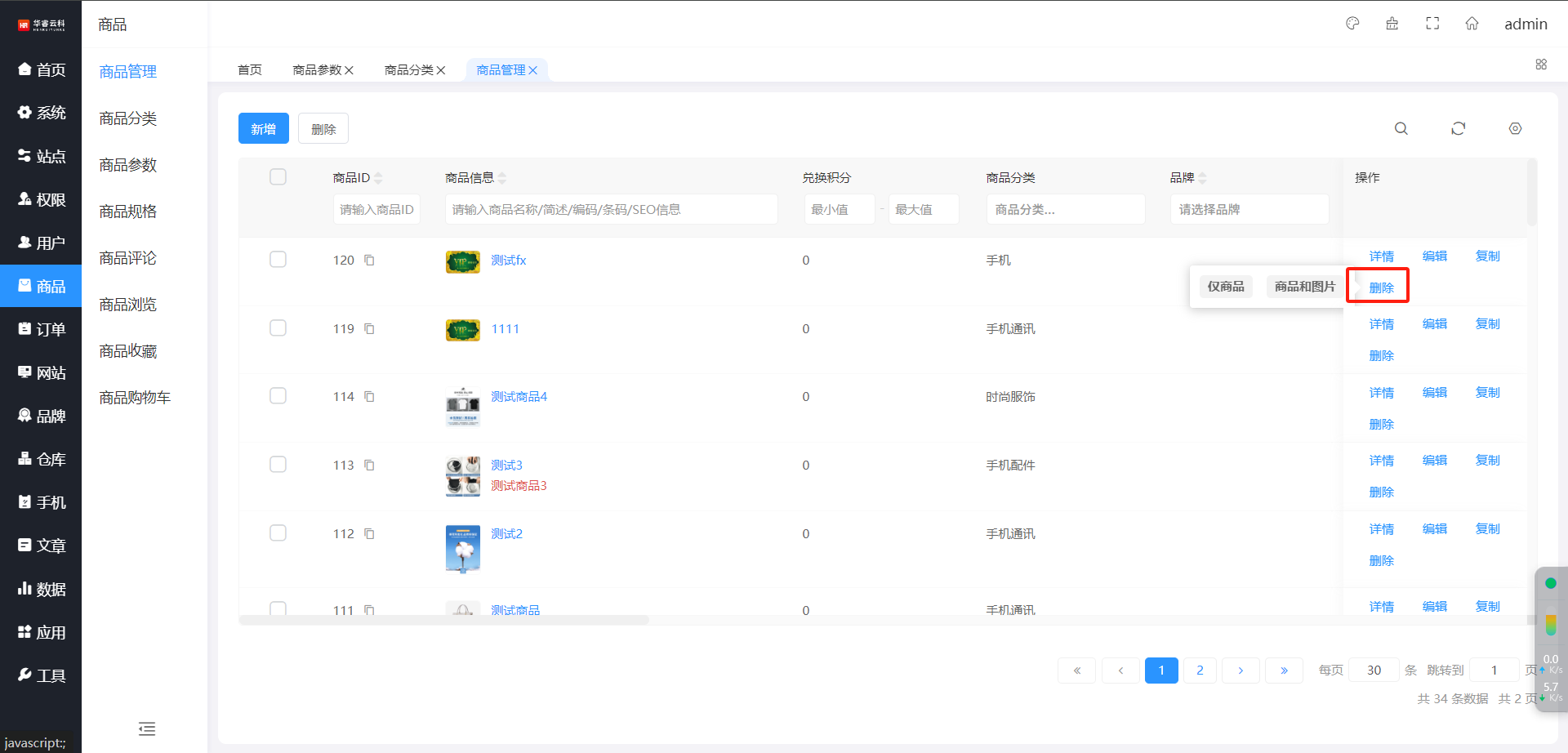Tick the checkbox for product 113
Screen dimensions: 1568x753
[x=278, y=465]
